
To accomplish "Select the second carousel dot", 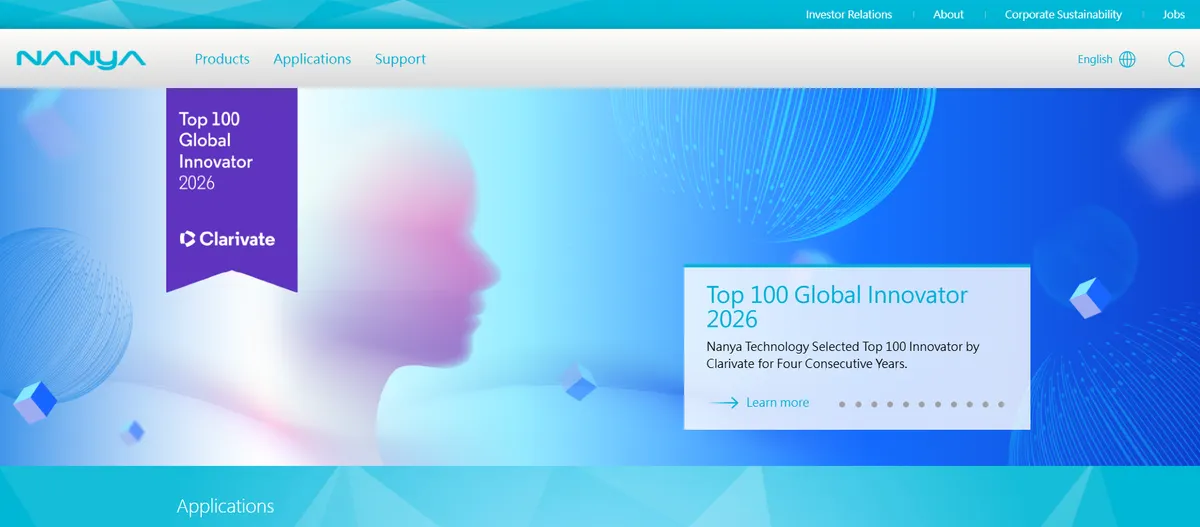I will pos(858,405).
